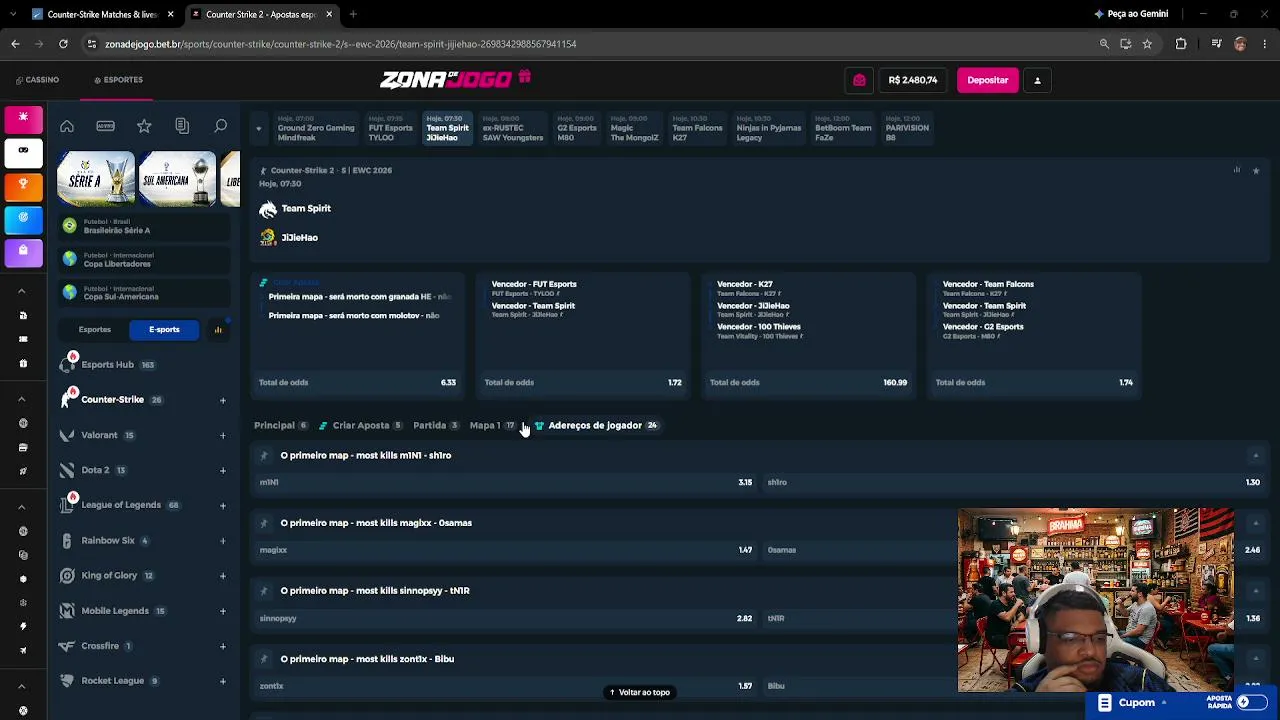Open the Chrome profile avatar
The width and height of the screenshot is (1280, 720).
tap(1240, 44)
